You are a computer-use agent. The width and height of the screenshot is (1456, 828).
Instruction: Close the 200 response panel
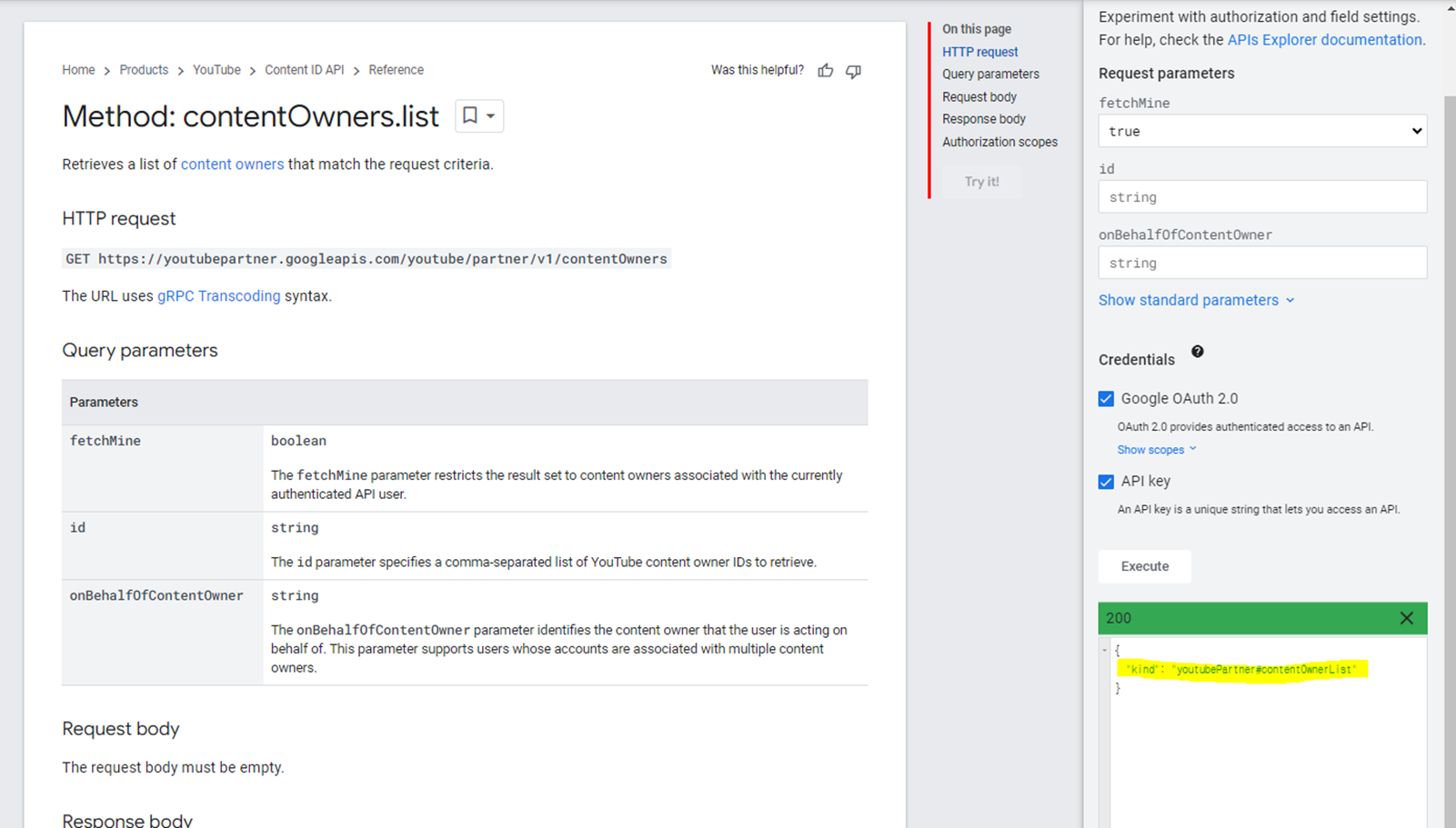(1406, 618)
